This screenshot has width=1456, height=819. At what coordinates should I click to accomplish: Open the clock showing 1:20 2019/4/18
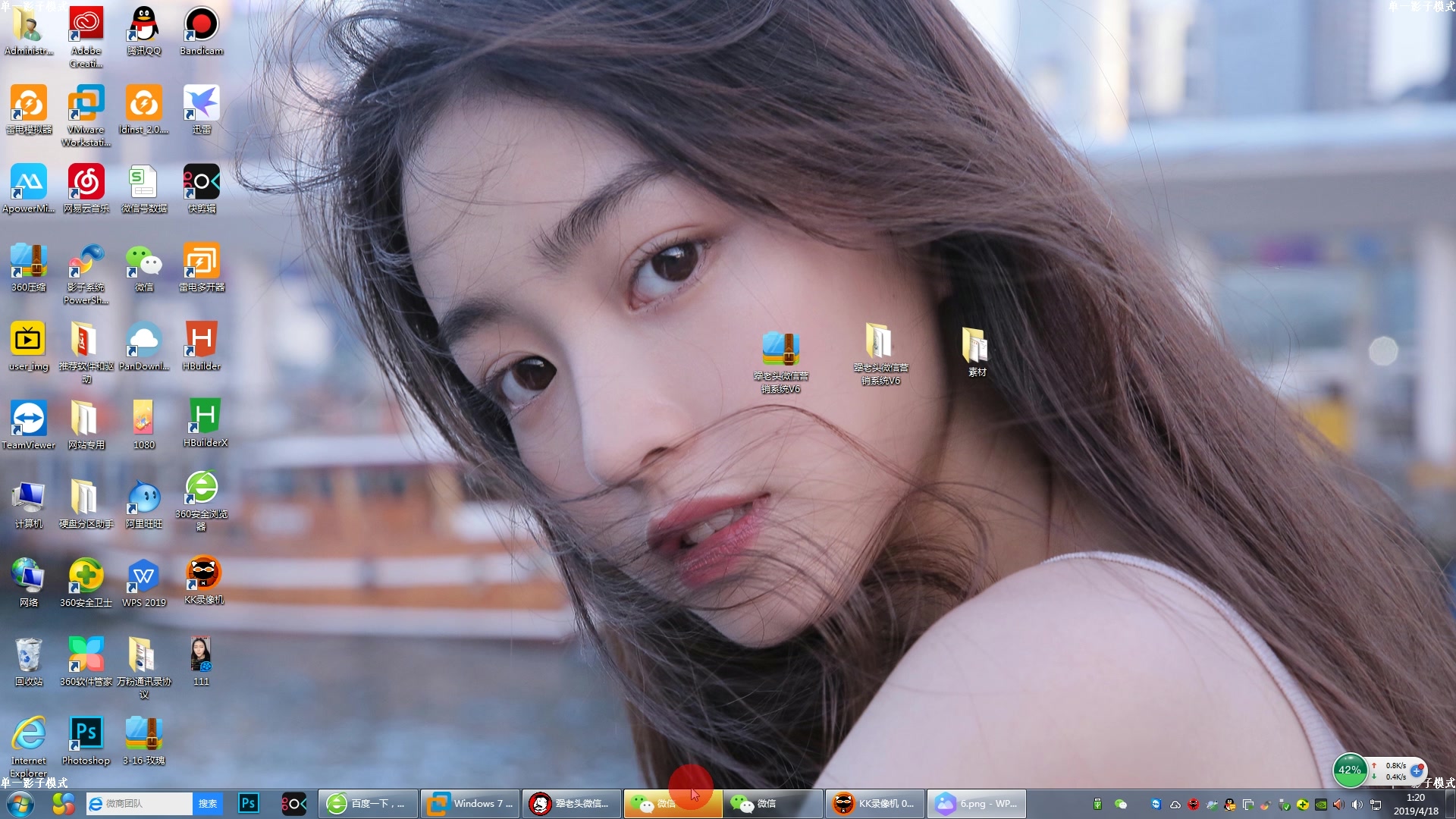tap(1415, 805)
